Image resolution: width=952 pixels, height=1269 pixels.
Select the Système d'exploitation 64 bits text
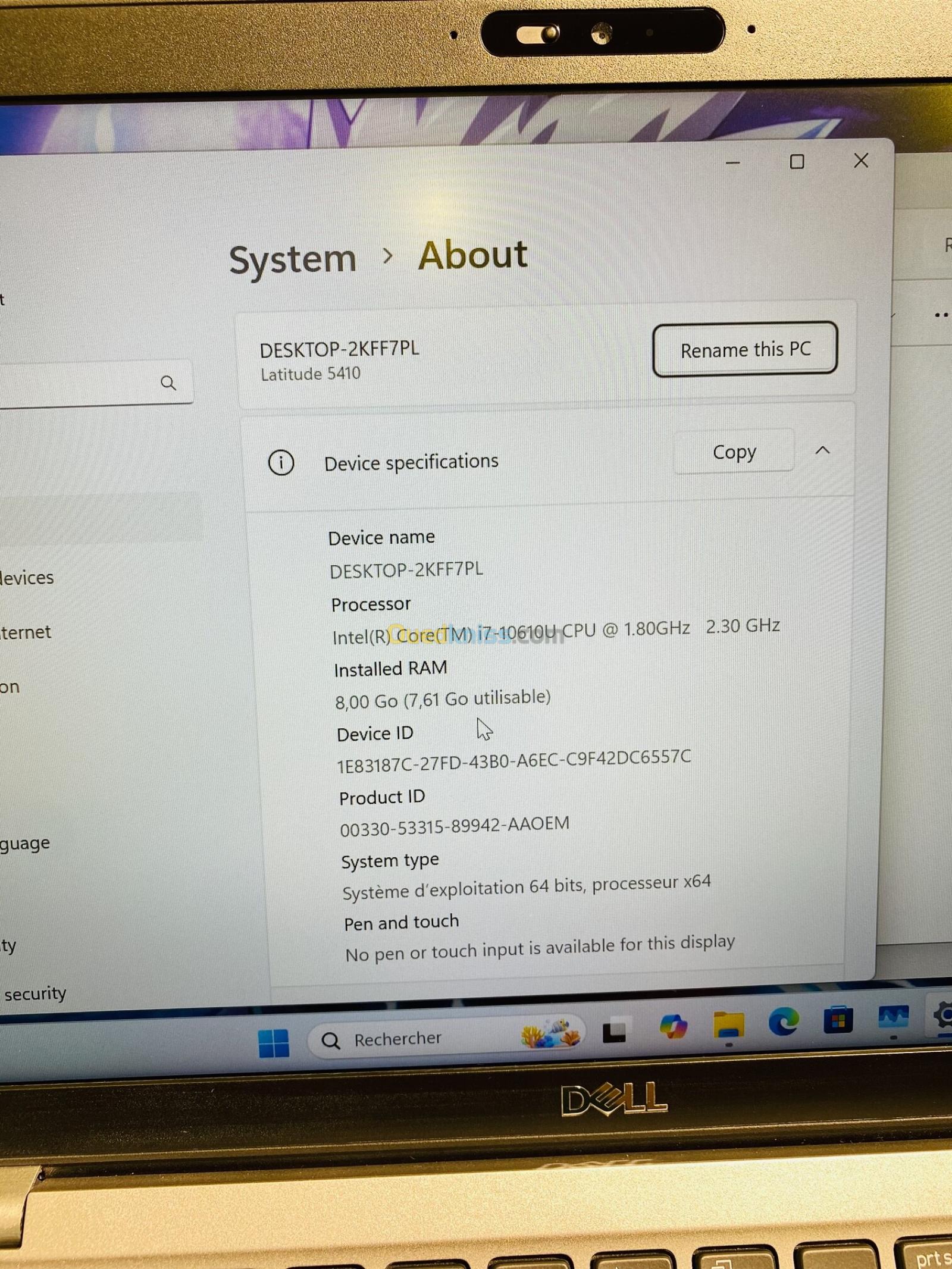point(527,886)
